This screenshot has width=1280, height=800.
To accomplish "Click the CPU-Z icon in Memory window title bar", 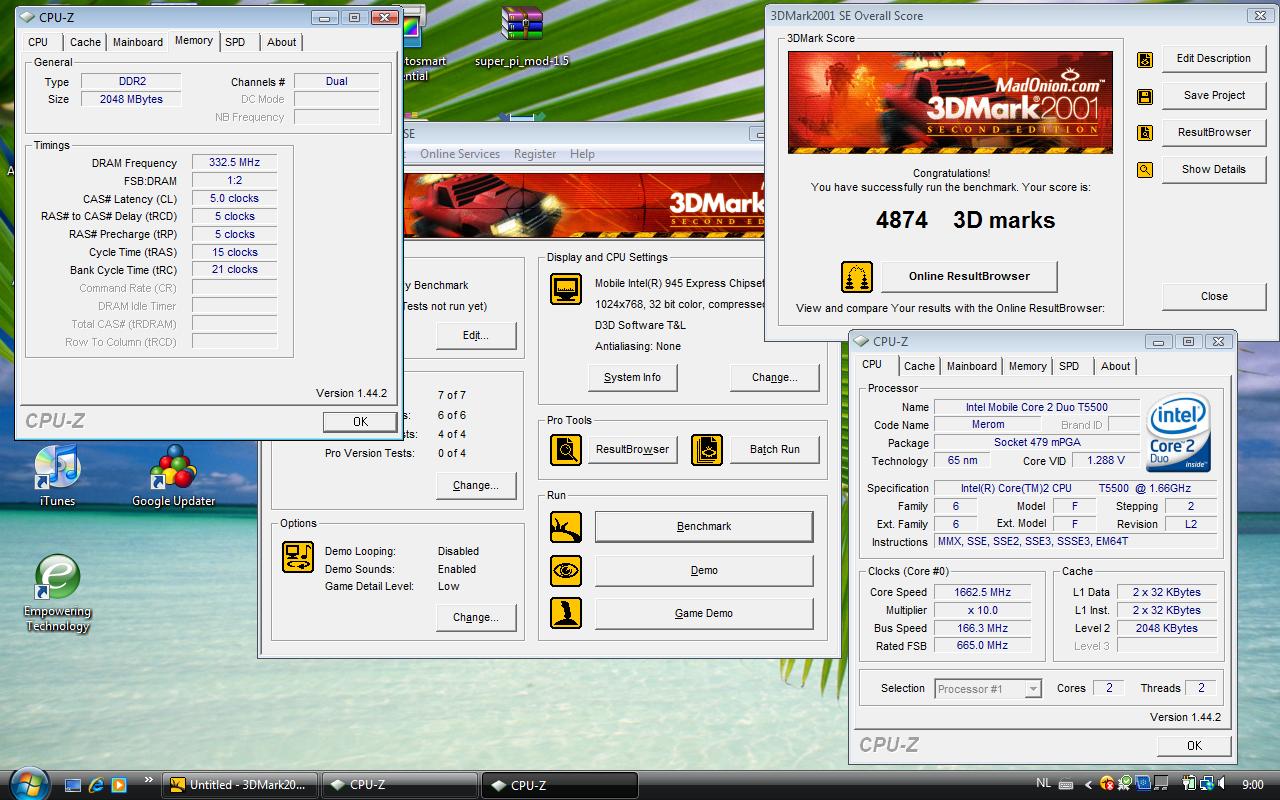I will click(x=27, y=17).
